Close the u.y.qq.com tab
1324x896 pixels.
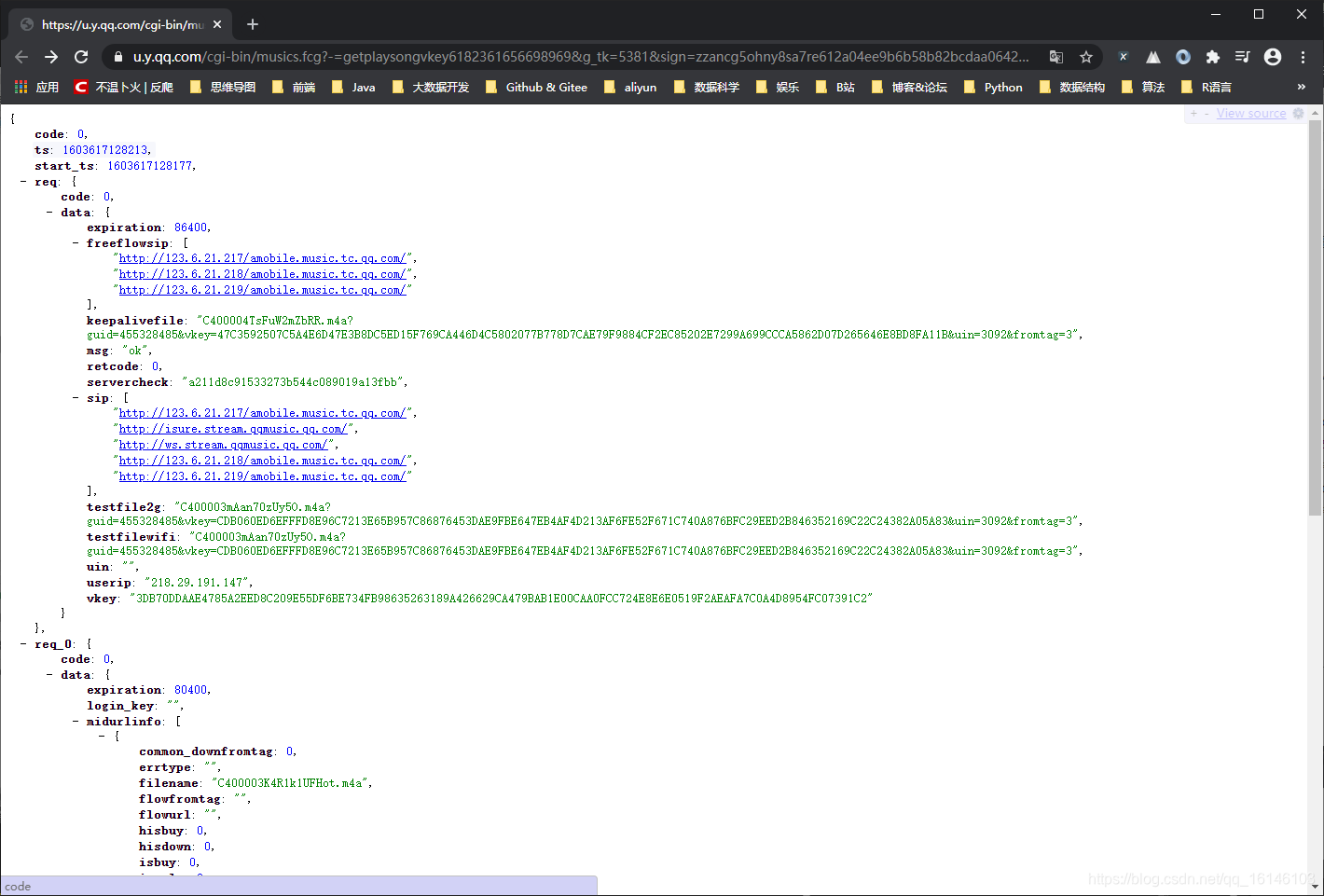(x=217, y=24)
